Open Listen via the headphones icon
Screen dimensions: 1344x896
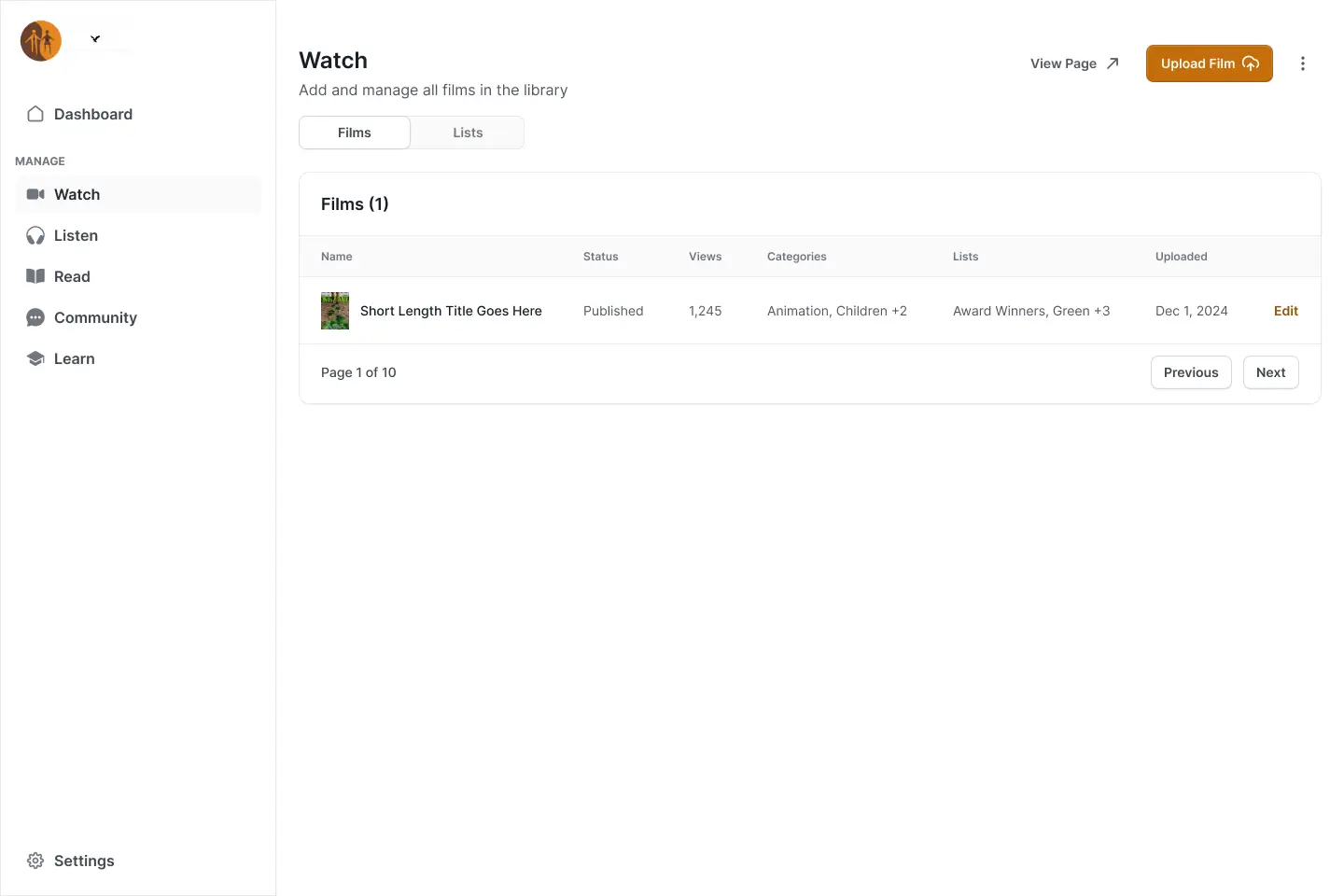(35, 236)
